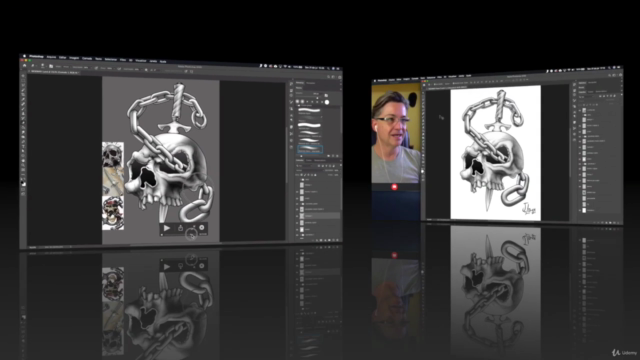
Task: Click the search icon in left window's top right
Action: pos(328,76)
